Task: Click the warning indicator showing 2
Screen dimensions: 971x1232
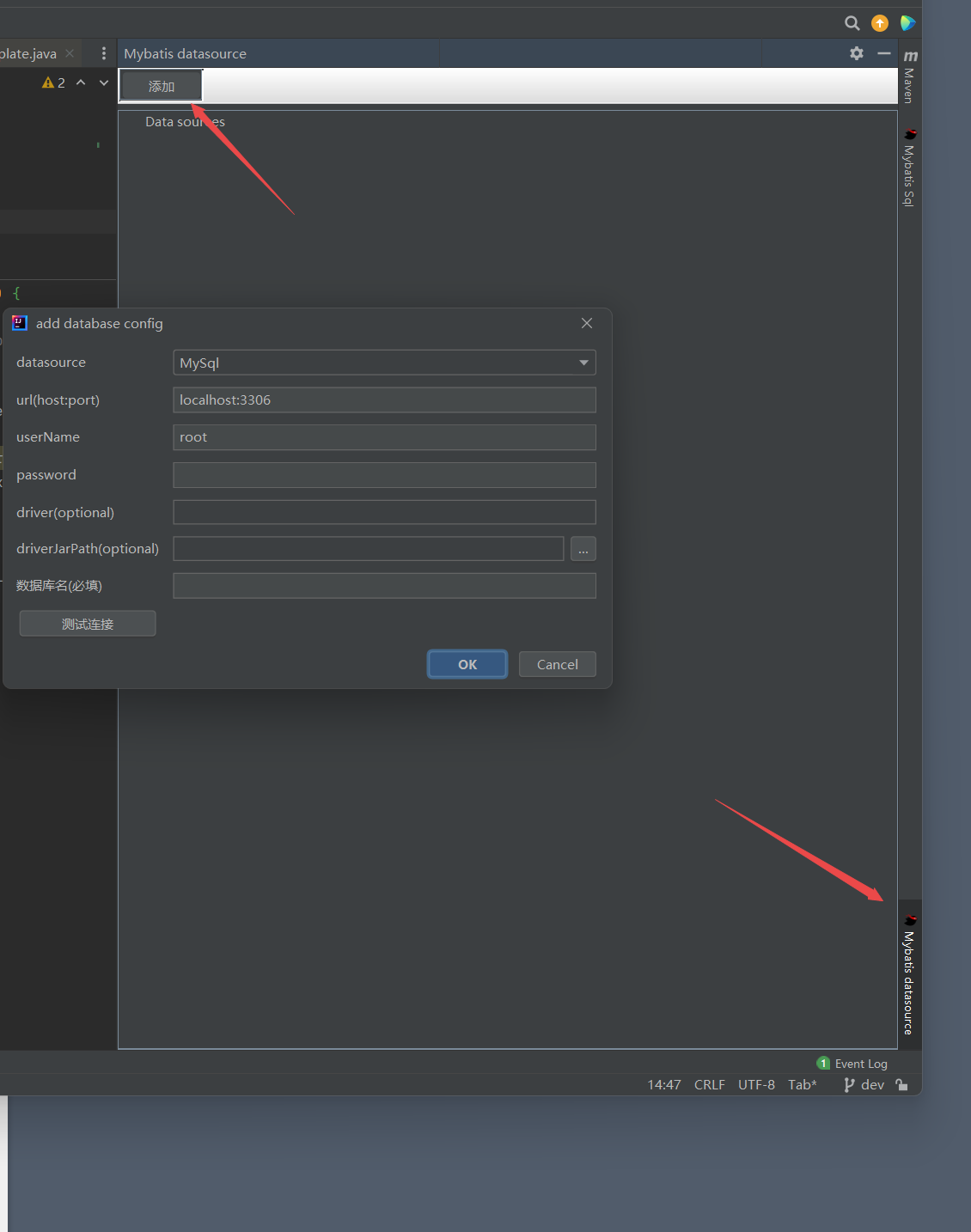Action: (x=53, y=82)
